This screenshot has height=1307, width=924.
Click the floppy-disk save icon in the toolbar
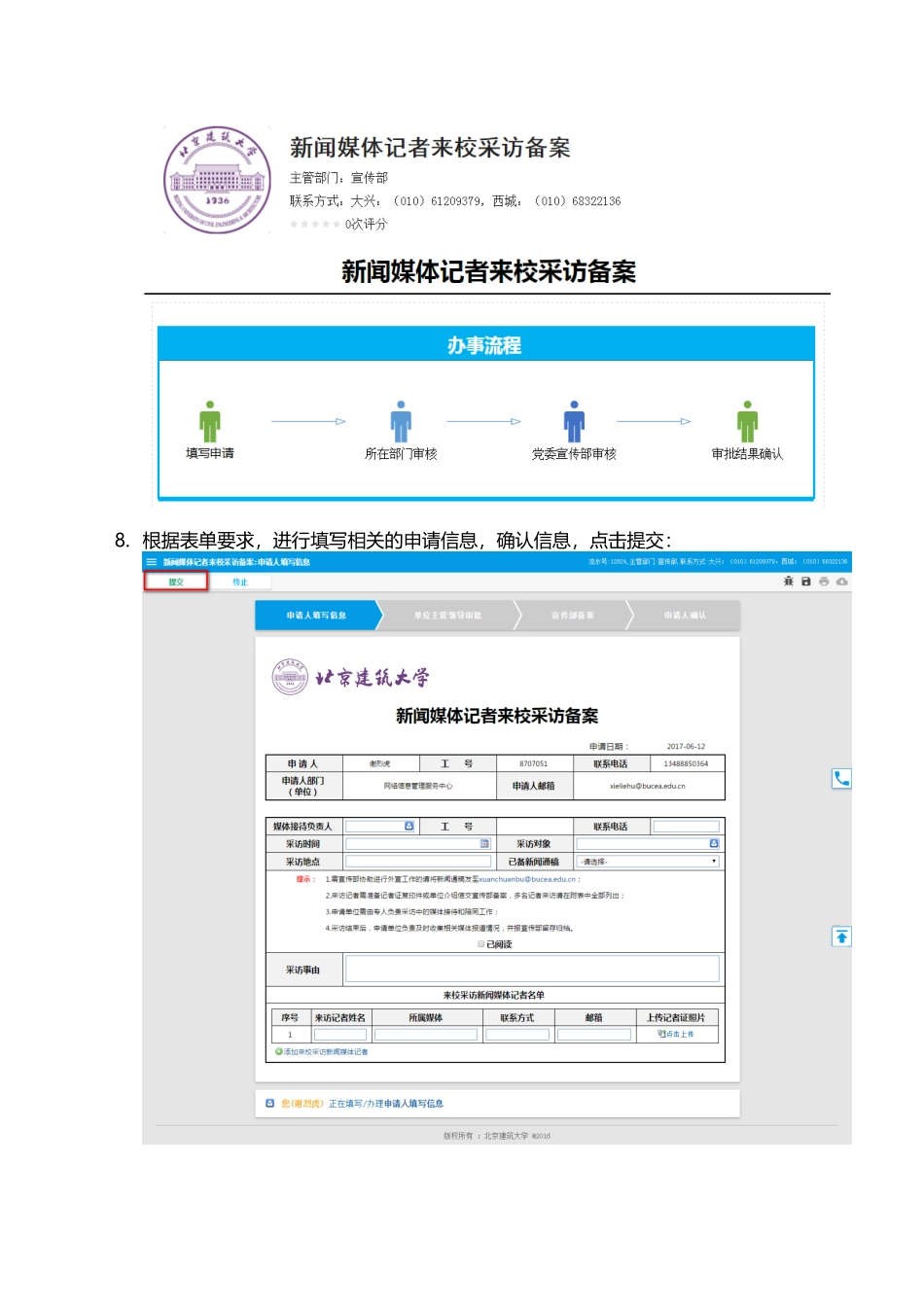[806, 582]
